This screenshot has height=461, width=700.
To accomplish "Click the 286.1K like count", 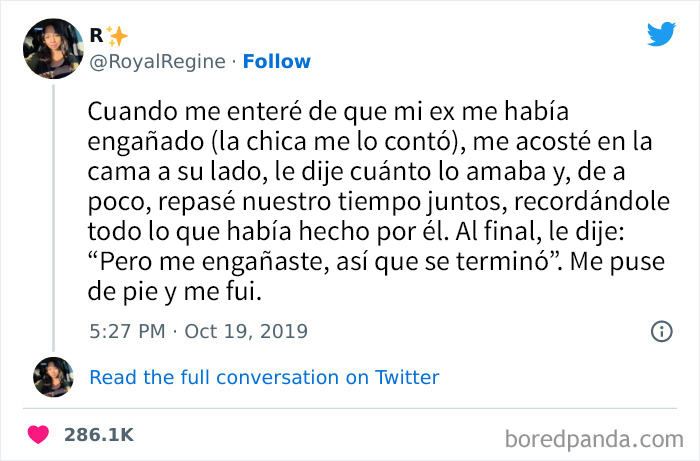I will coord(99,435).
